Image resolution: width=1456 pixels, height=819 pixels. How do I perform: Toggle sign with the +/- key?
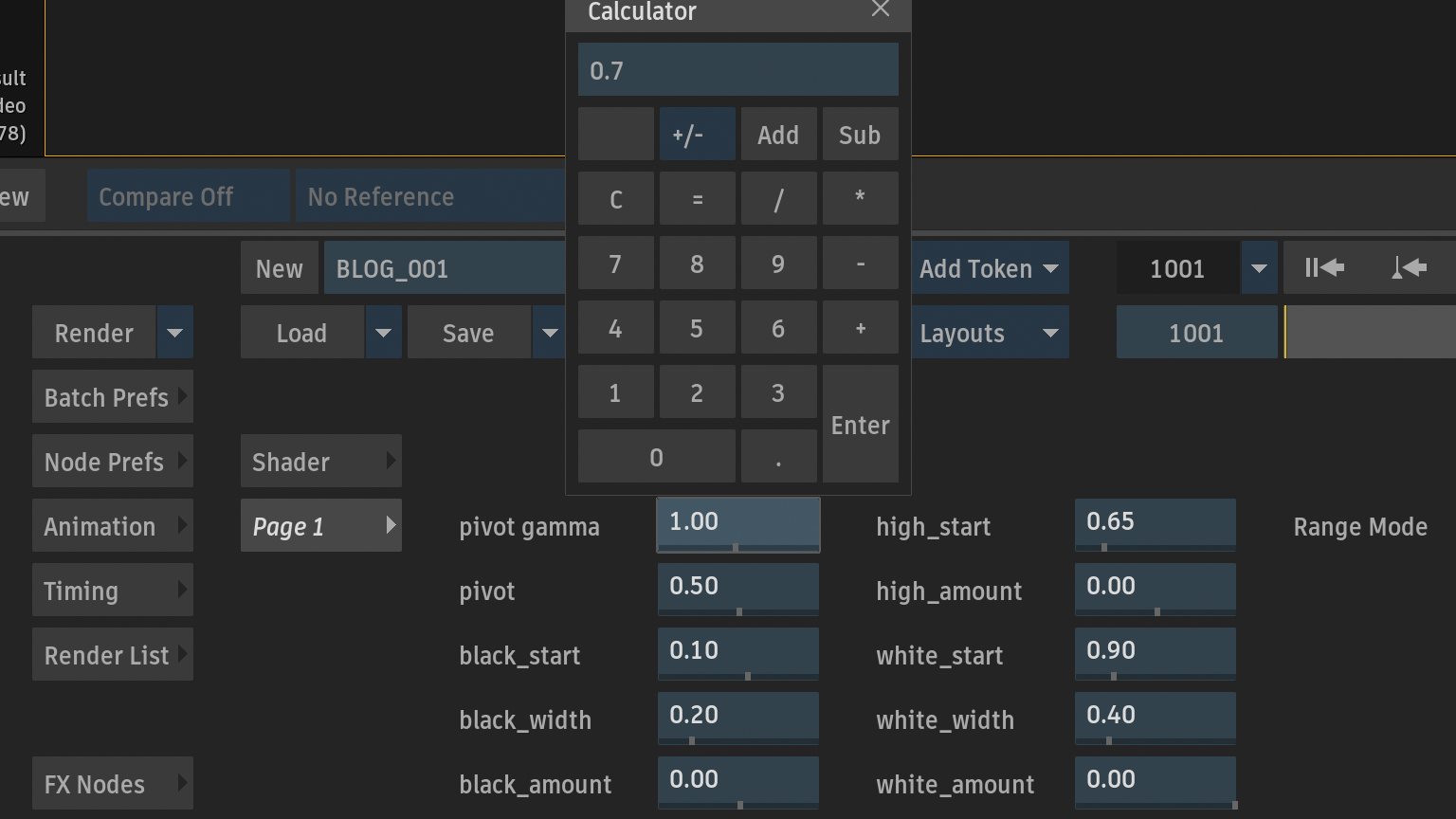(x=698, y=134)
